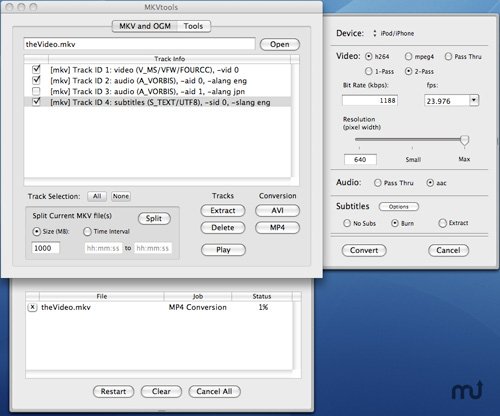Open subtitles Options button
500x416 pixels.
pyautogui.click(x=399, y=207)
